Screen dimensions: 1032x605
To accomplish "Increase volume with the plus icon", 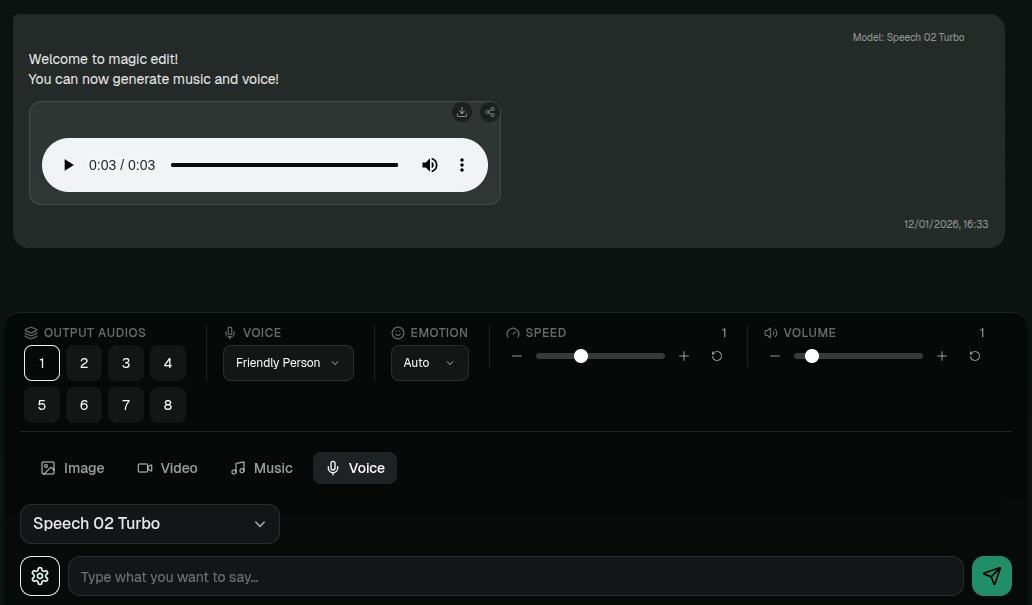I will 942,356.
